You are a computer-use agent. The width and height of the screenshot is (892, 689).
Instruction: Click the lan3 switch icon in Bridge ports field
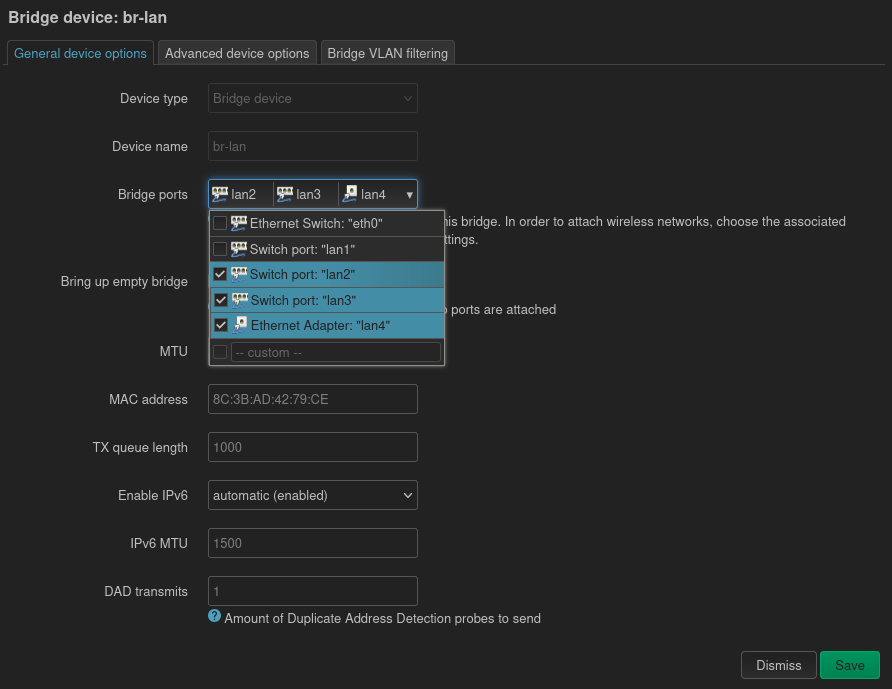tap(285, 194)
